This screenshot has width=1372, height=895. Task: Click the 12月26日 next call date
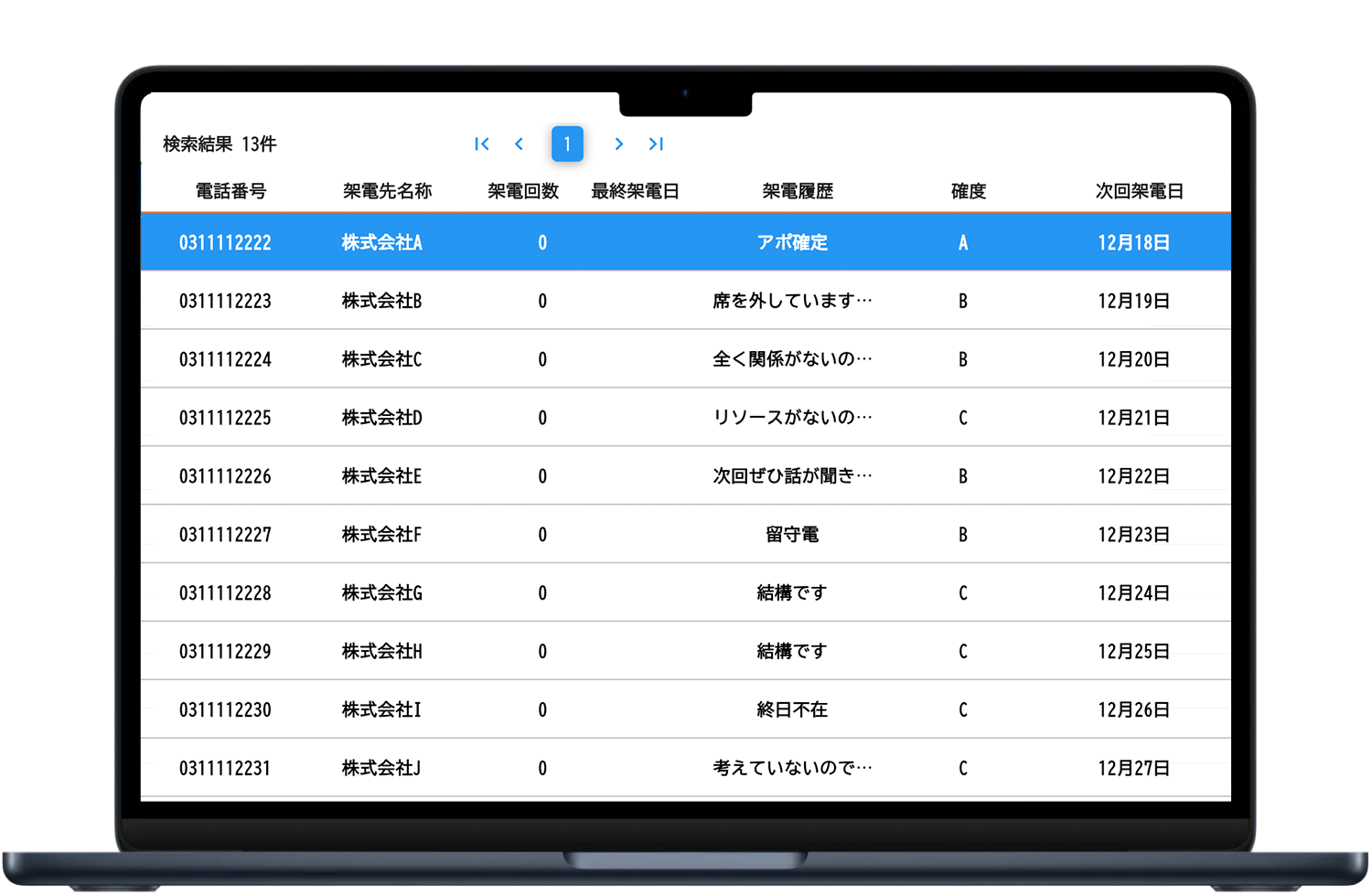tap(1133, 711)
